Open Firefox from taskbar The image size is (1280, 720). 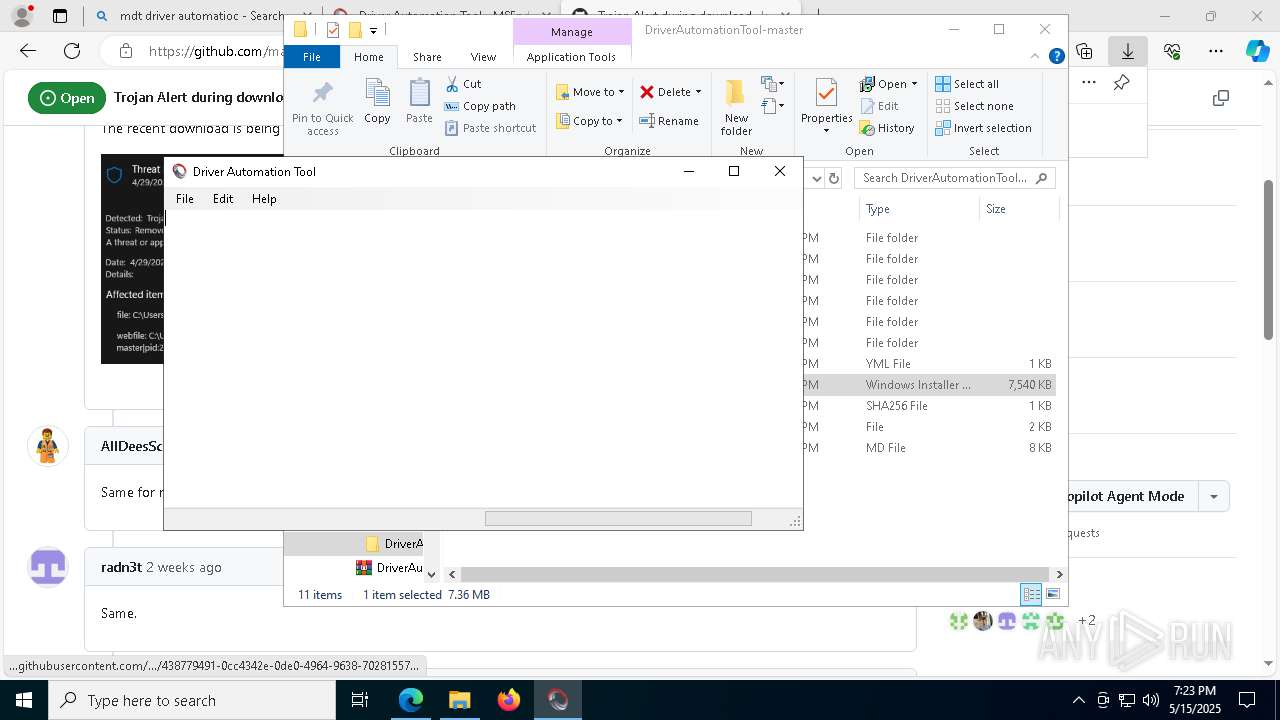tap(509, 700)
